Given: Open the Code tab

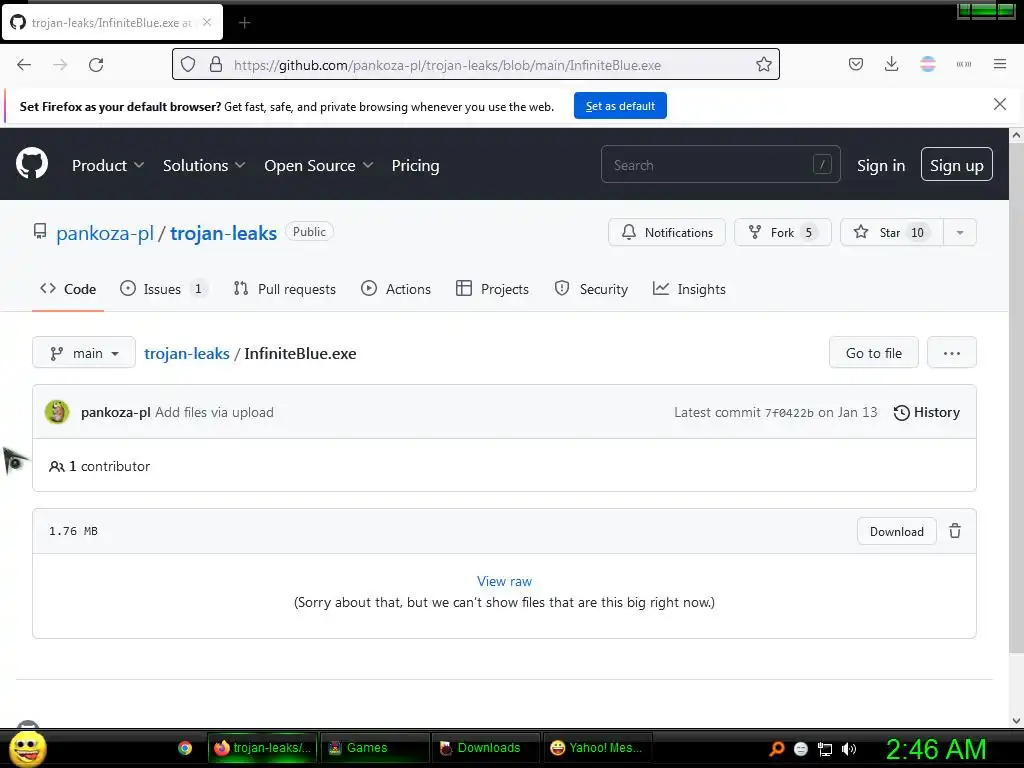Looking at the screenshot, I should tap(68, 289).
